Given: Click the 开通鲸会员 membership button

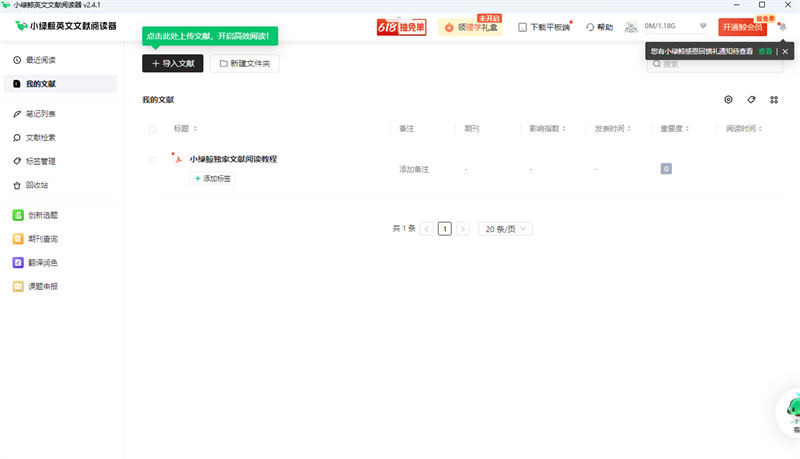Looking at the screenshot, I should tap(742, 27).
